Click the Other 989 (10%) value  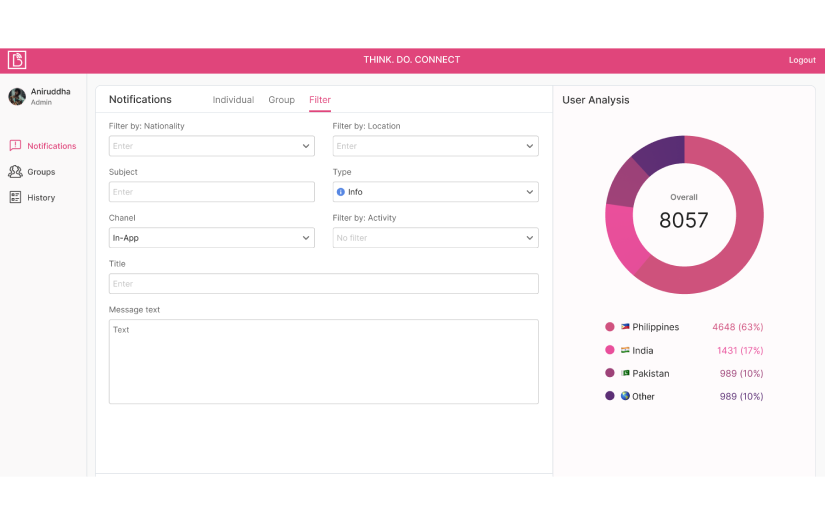click(741, 397)
